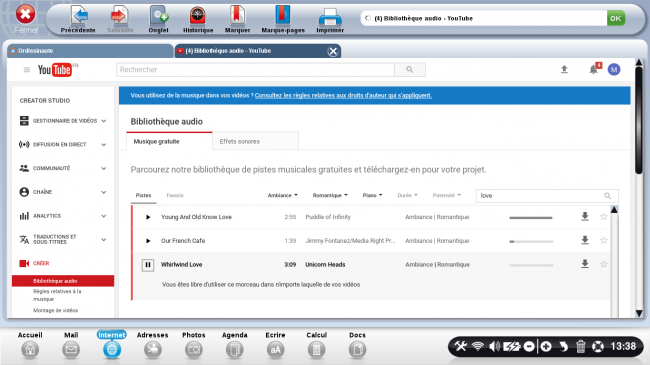Image resolution: width=650 pixels, height=365 pixels.
Task: Play the Our French Cafe track
Action: [x=148, y=241]
